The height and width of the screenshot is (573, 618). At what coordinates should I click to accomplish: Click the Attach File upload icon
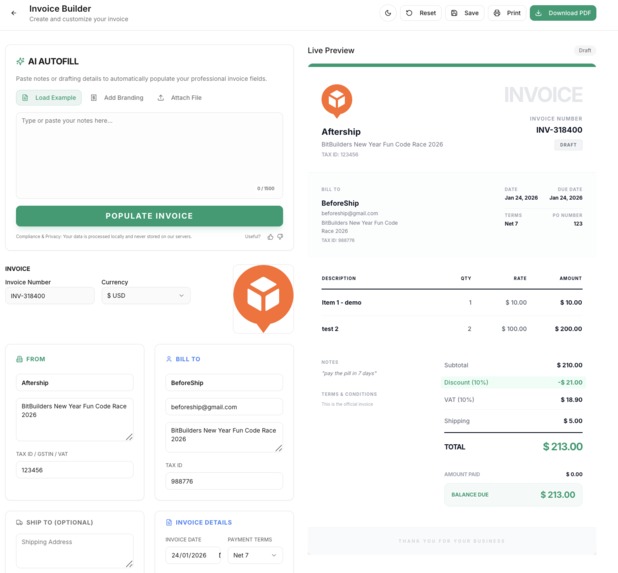160,98
